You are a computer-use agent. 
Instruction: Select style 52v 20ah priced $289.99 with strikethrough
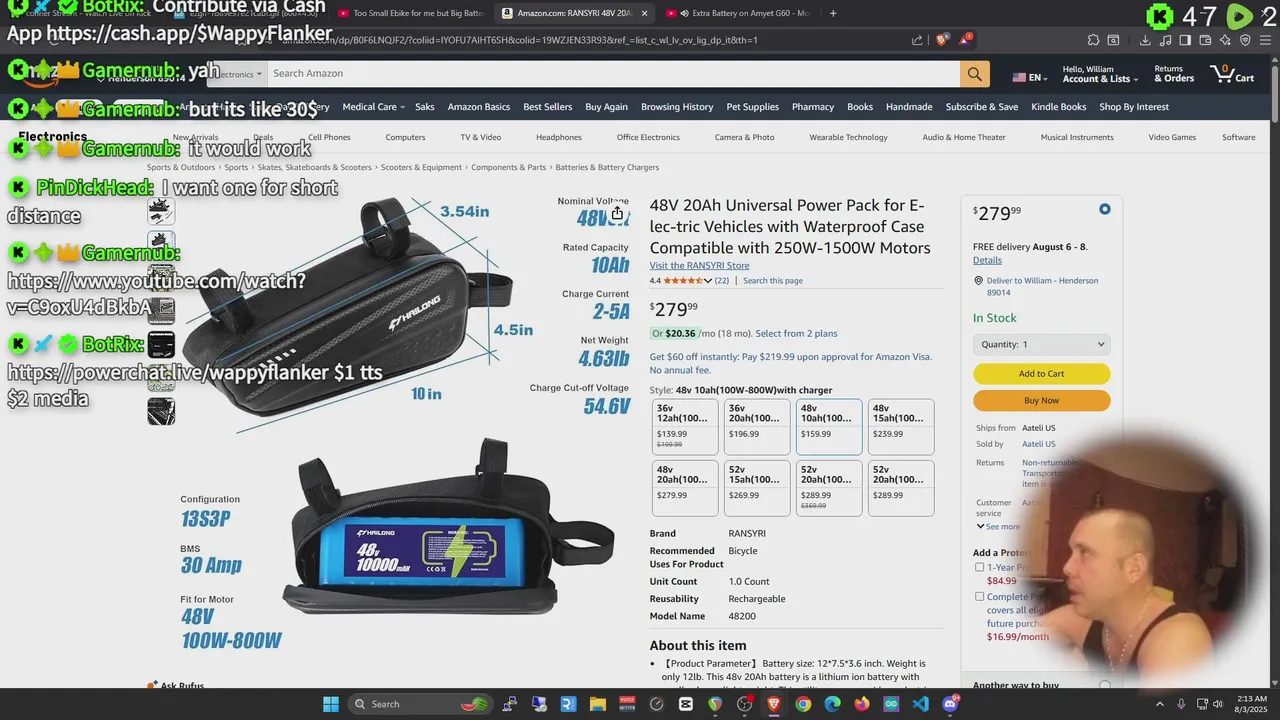tap(829, 488)
